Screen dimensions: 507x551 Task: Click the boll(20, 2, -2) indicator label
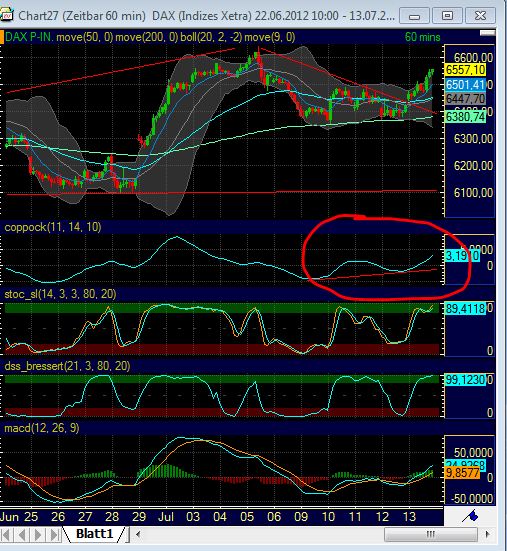point(211,37)
